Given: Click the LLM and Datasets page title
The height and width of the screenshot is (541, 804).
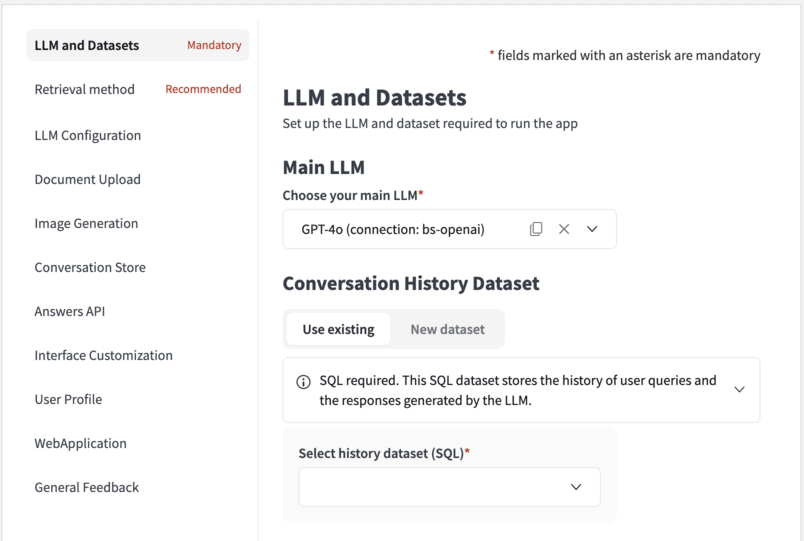Looking at the screenshot, I should [x=374, y=98].
